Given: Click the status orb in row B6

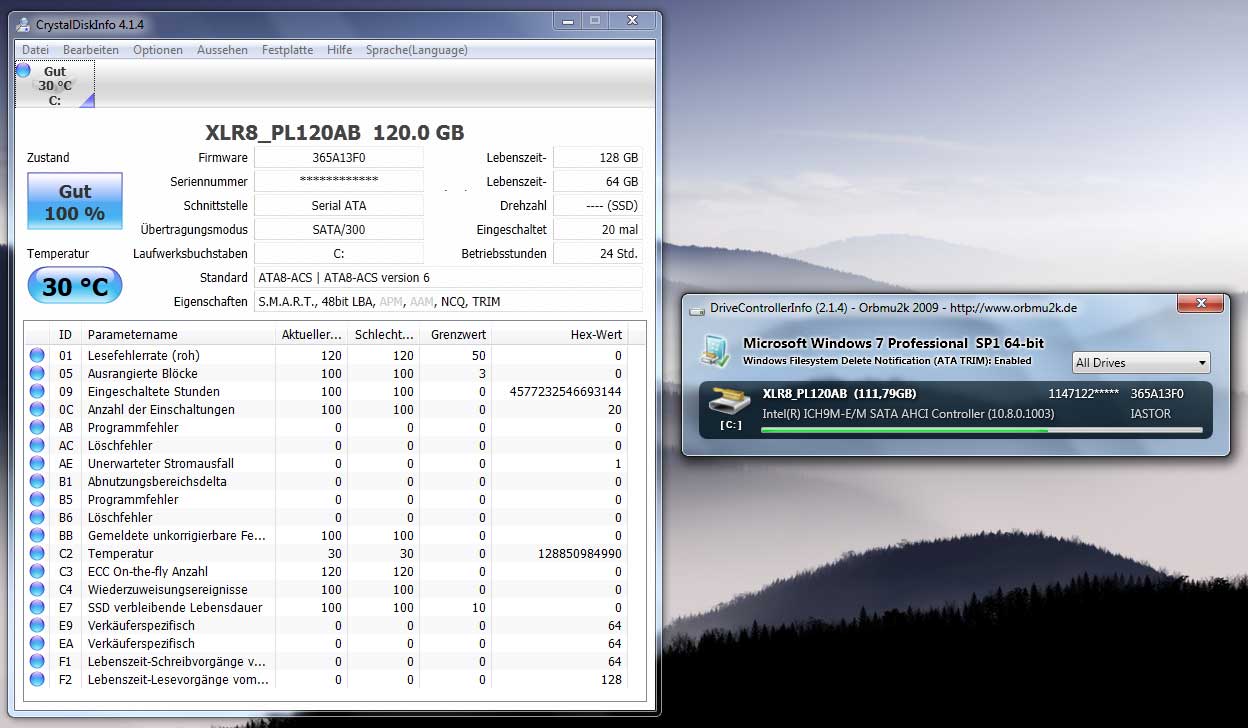Looking at the screenshot, I should (x=37, y=517).
